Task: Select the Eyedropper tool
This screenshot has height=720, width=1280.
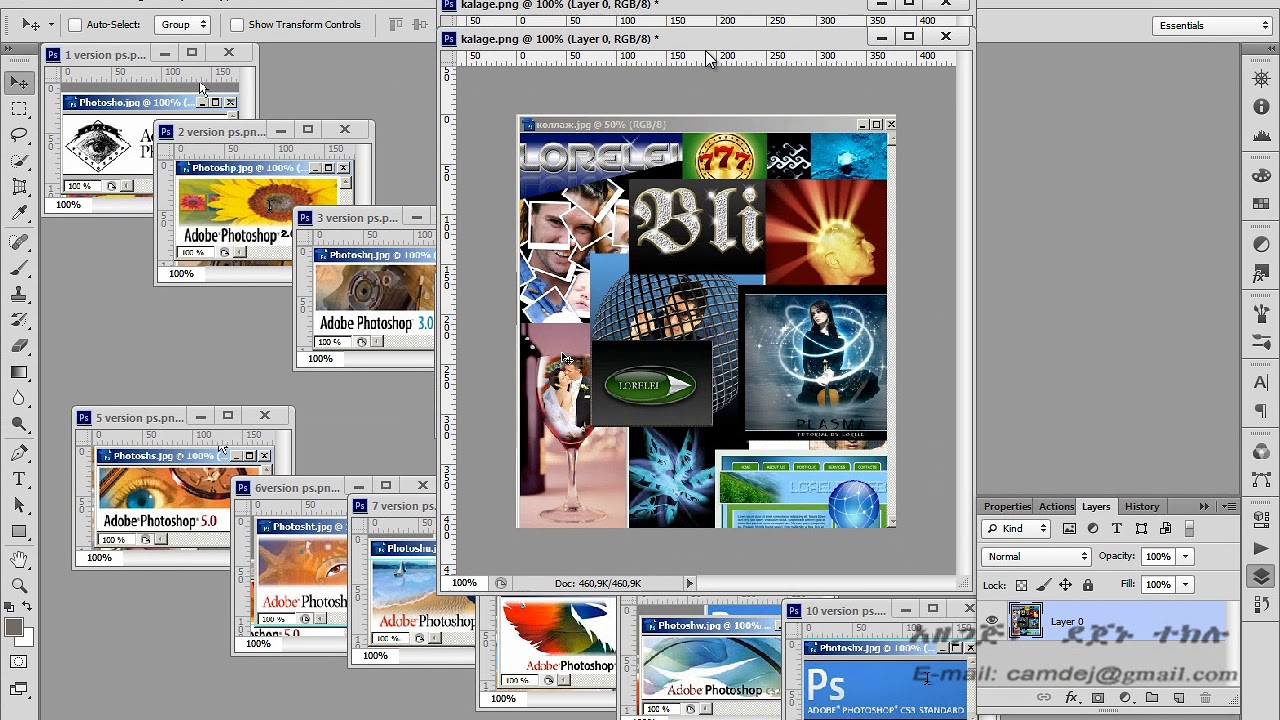Action: [19, 213]
